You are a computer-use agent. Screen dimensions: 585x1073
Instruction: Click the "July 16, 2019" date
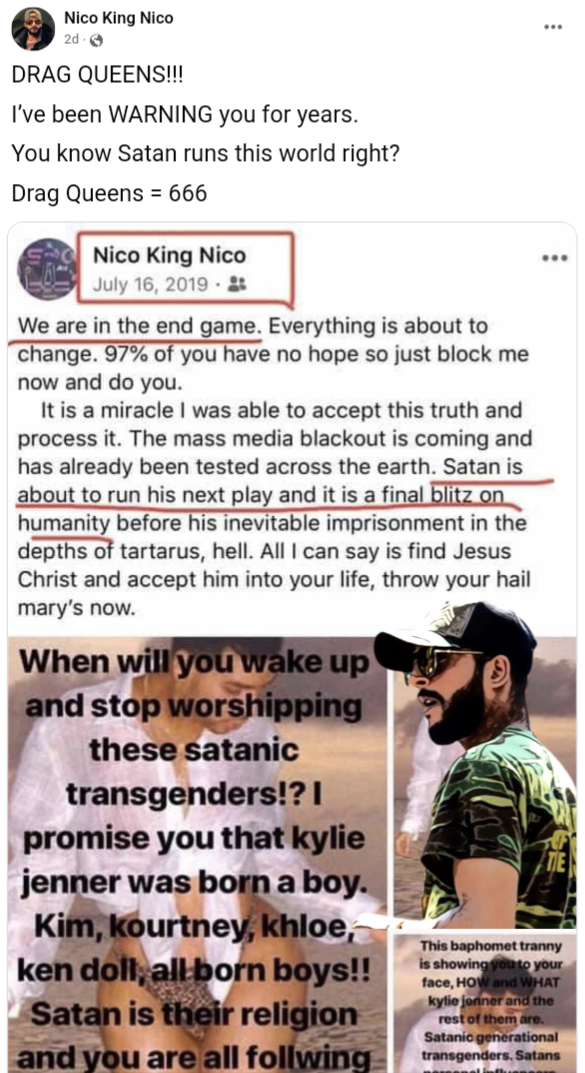(x=150, y=283)
